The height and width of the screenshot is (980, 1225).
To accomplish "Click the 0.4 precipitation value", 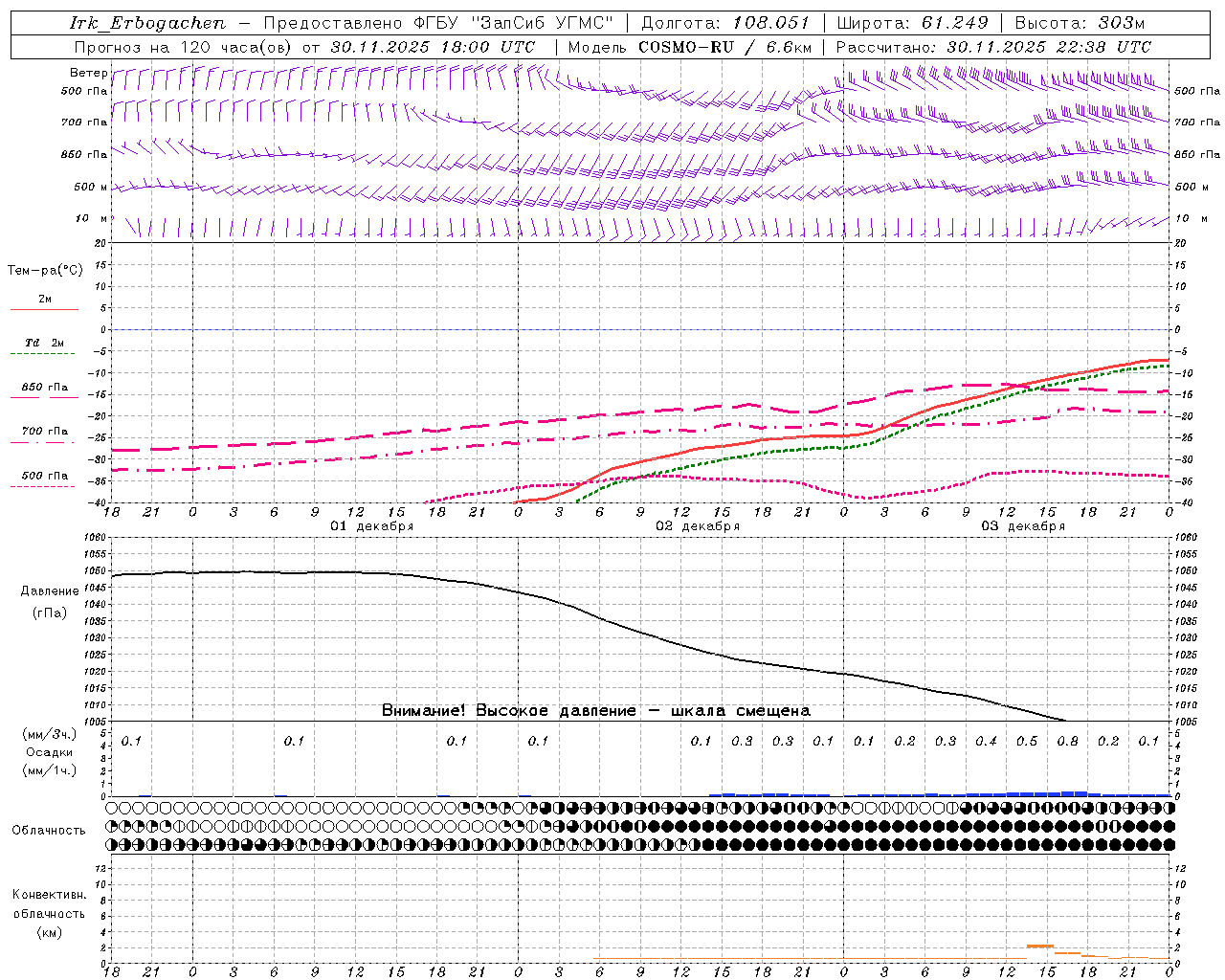I will (x=986, y=741).
